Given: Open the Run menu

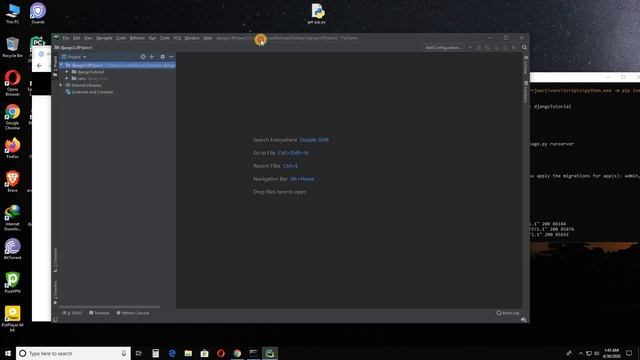Looking at the screenshot, I should 152,38.
